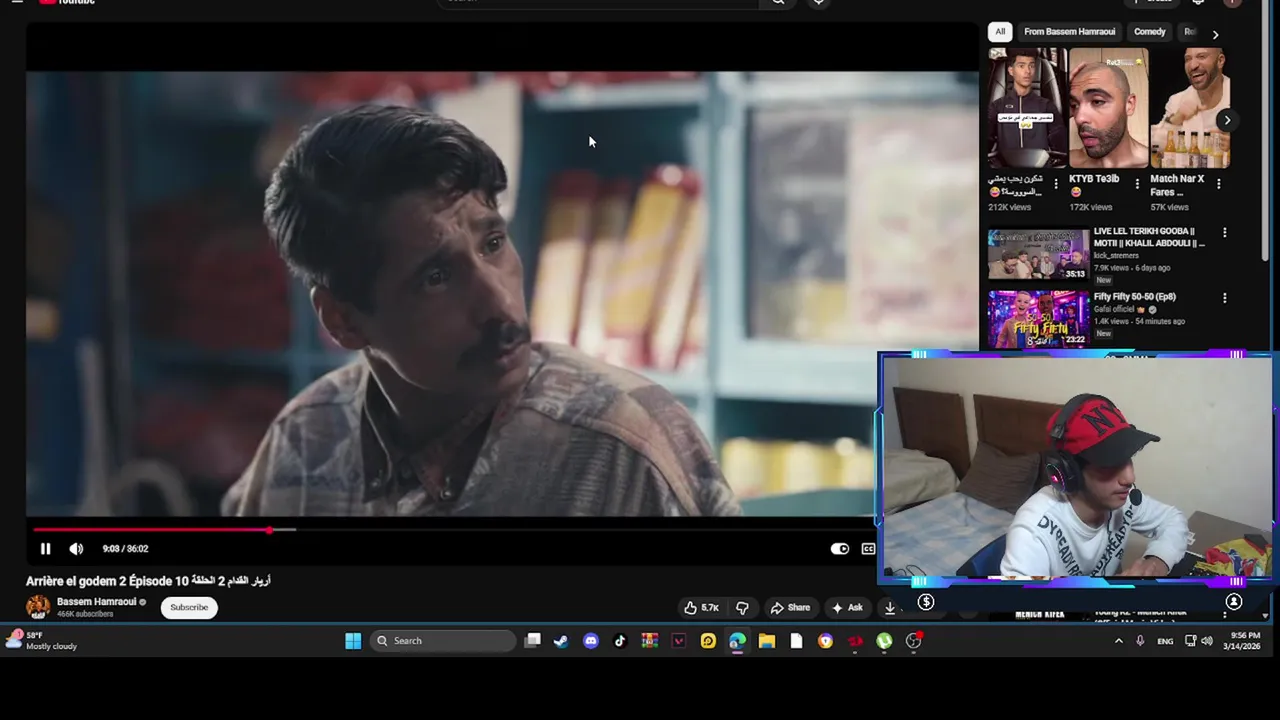
Task: Click the Fifty Fifty 50-50 (Ep8) title
Action: click(1134, 297)
